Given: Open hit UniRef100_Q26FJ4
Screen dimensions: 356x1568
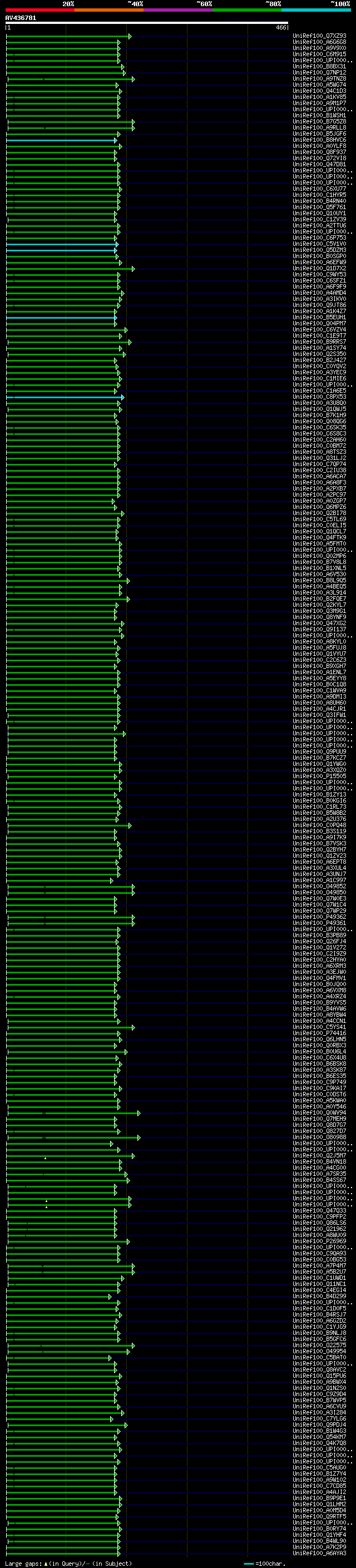Looking at the screenshot, I should pyautogui.click(x=319, y=941).
